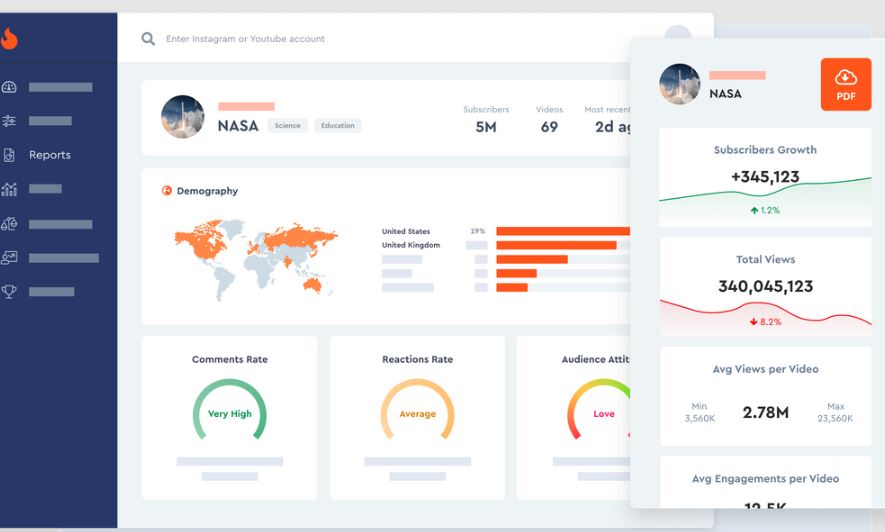This screenshot has height=532, width=885.
Task: Click the world map in Demography
Action: point(256,258)
